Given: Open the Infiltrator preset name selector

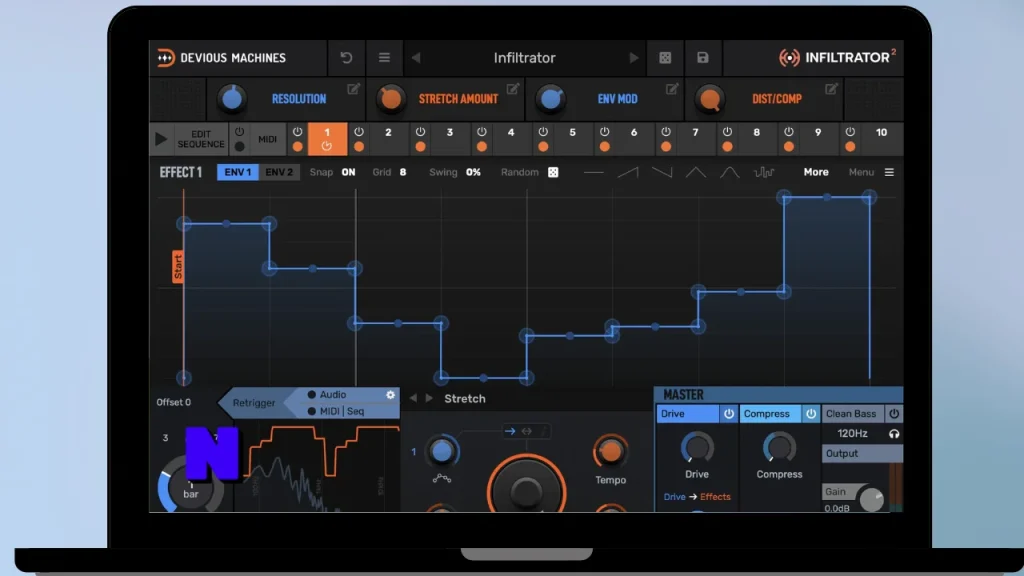Looking at the screenshot, I should tap(524, 57).
